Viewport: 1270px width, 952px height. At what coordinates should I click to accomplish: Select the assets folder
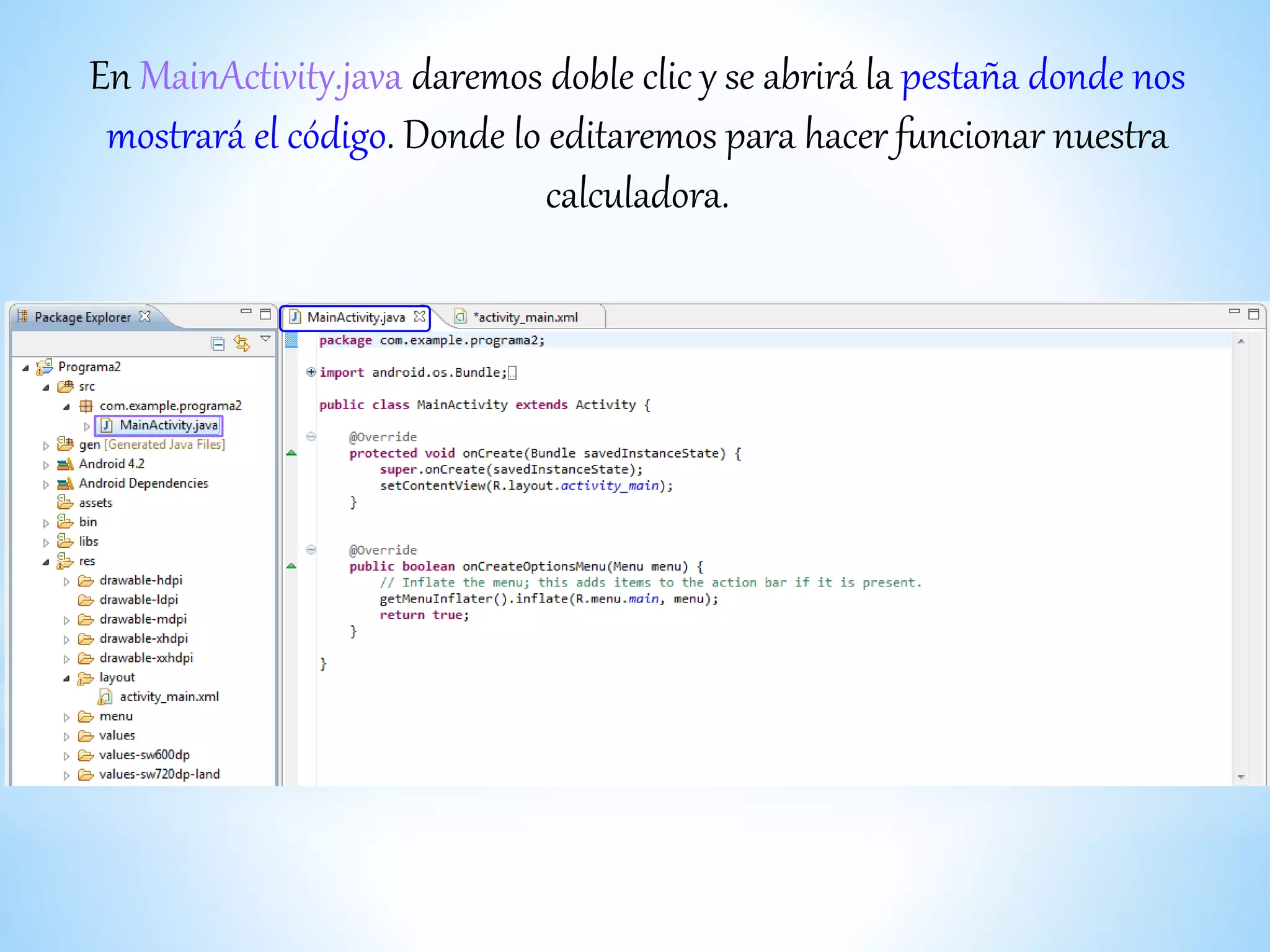coord(85,502)
